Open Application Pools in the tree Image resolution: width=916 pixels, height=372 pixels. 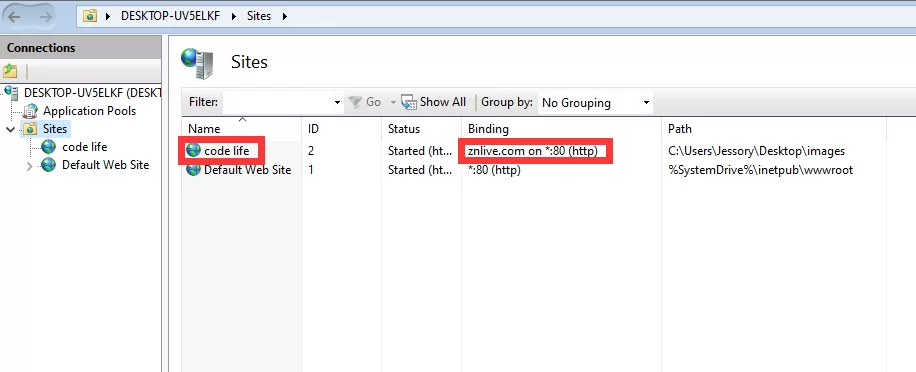tap(89, 111)
